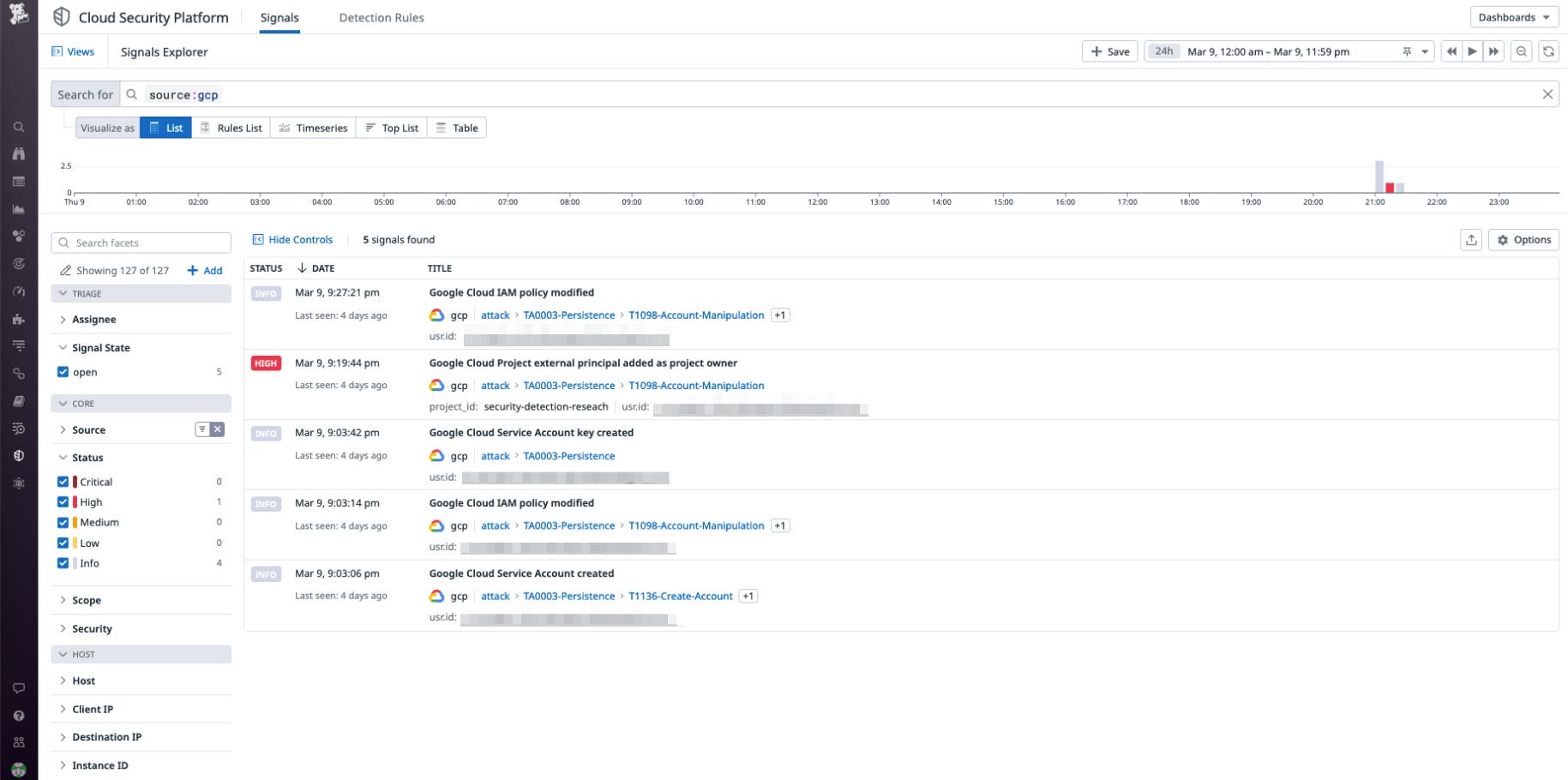Image resolution: width=1568 pixels, height=780 pixels.
Task: Disable the High status filter checkbox
Action: point(63,501)
